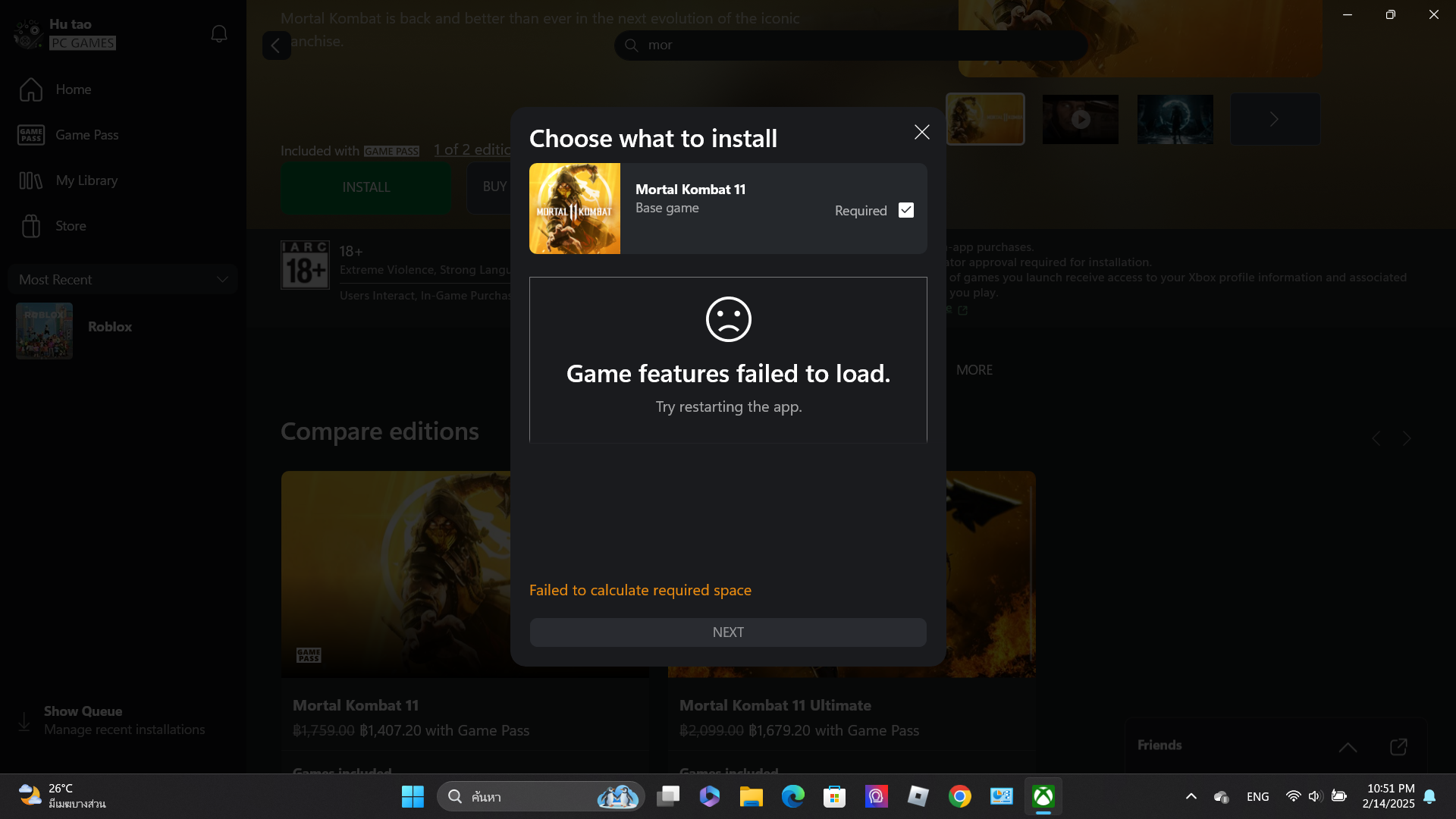Open Roblox from recent games list
Screen dimensions: 1456x819
123,331
